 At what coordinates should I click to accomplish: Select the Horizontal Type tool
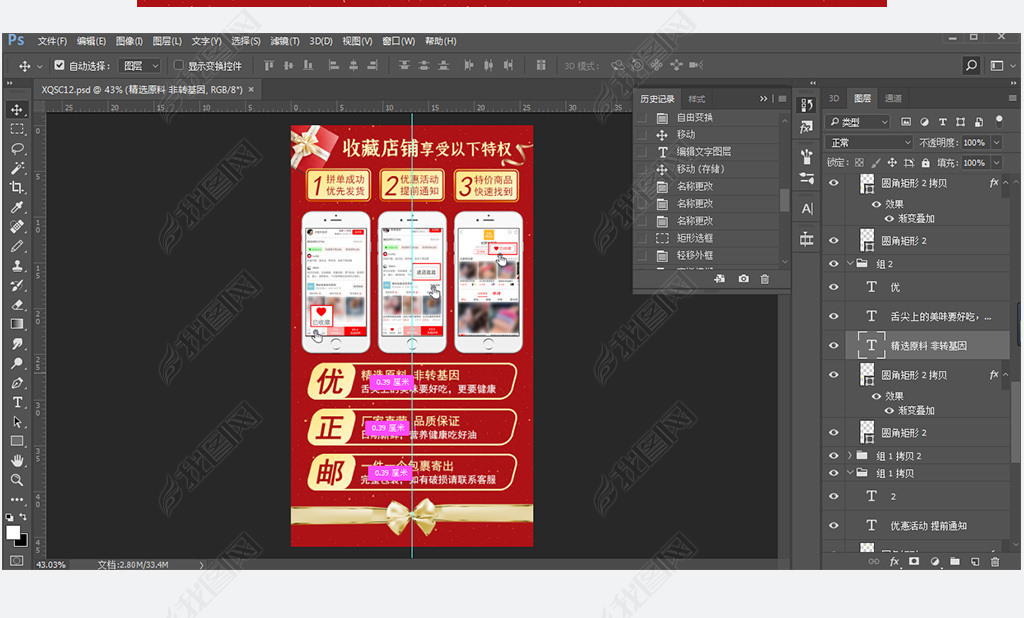(x=17, y=402)
